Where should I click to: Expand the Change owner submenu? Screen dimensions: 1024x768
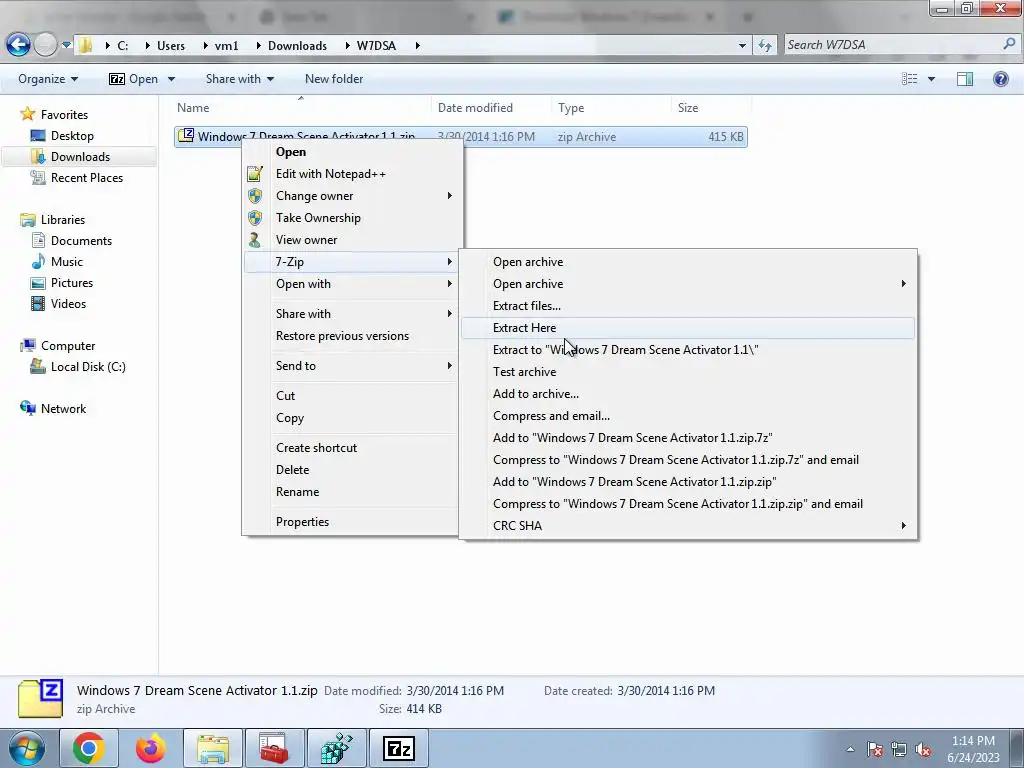(351, 196)
